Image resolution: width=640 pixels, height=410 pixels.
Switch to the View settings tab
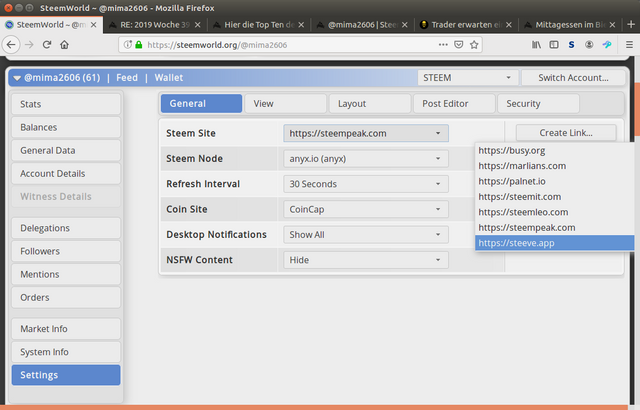285,104
